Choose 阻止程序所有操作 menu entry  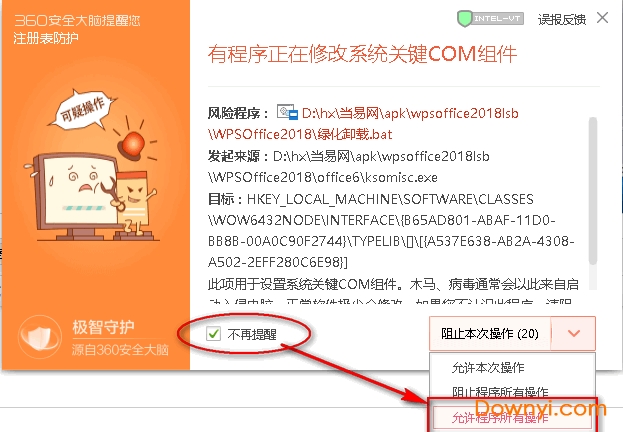point(500,392)
